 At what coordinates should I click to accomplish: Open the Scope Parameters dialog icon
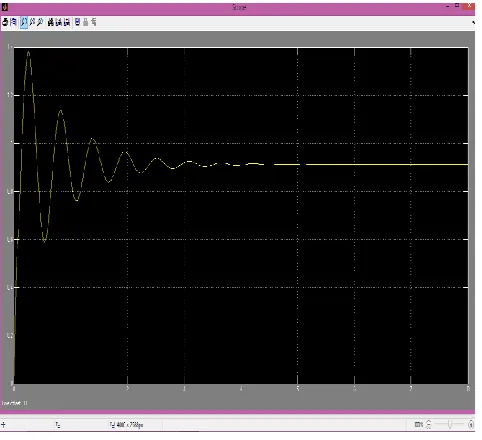click(x=13, y=22)
